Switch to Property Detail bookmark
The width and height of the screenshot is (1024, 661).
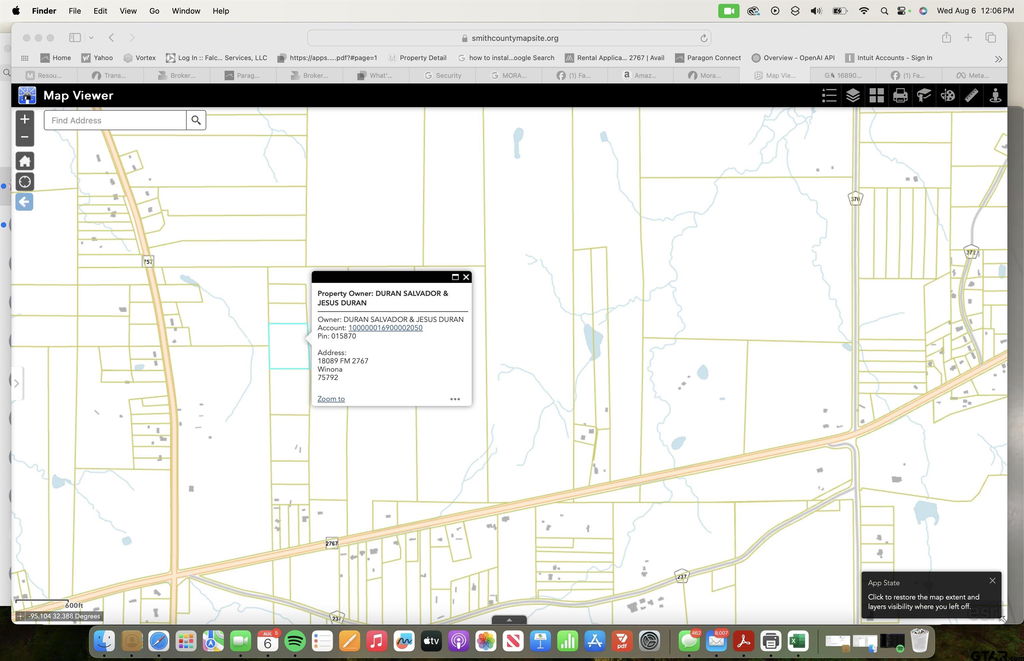coord(422,58)
